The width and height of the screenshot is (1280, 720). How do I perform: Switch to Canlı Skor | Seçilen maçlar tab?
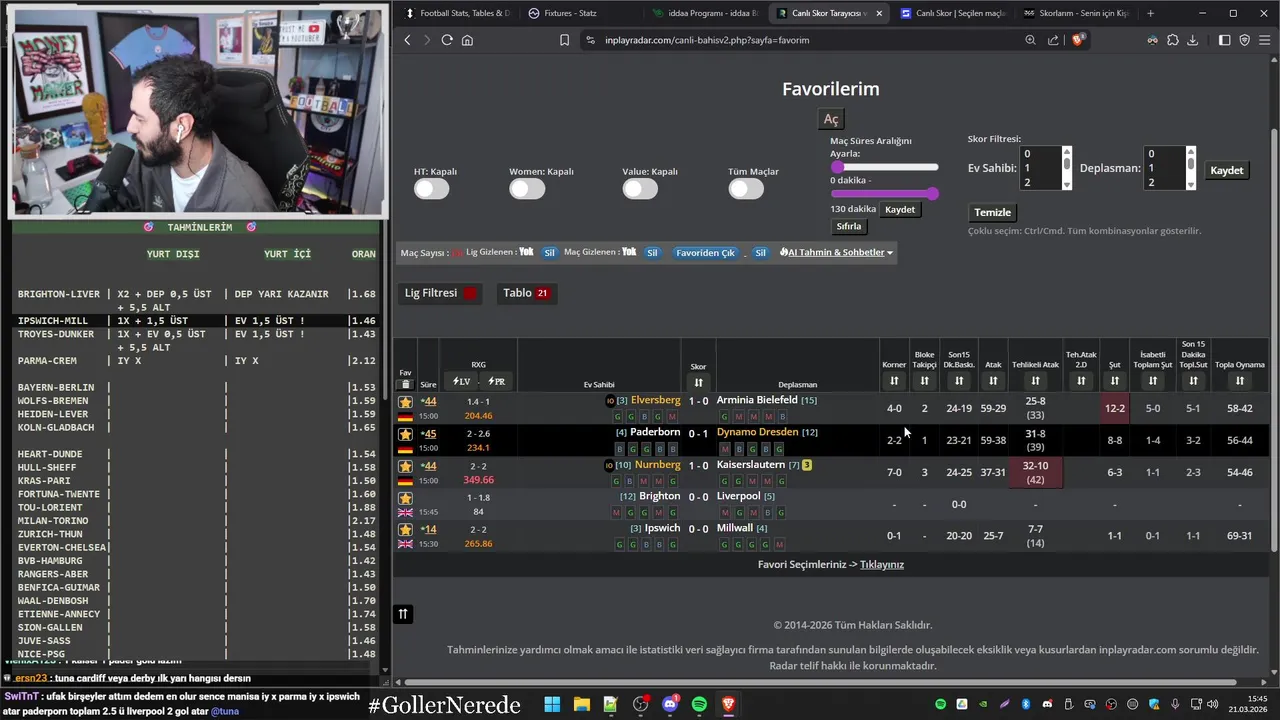tap(953, 13)
